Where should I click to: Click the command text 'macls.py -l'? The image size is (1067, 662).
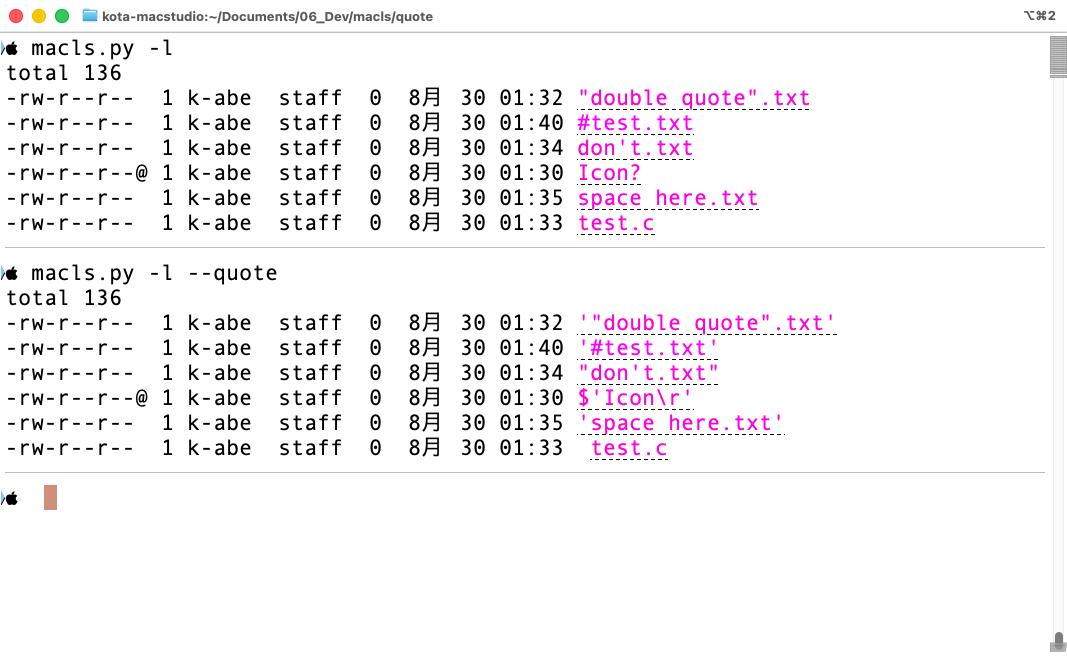102,48
